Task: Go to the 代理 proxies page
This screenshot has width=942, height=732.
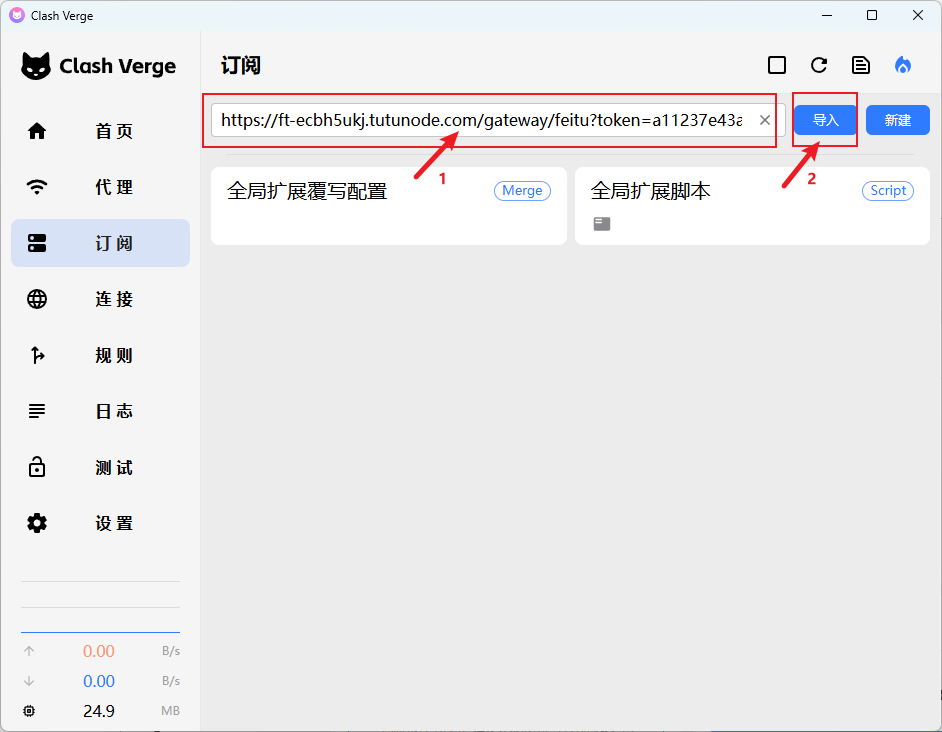Action: pos(100,187)
